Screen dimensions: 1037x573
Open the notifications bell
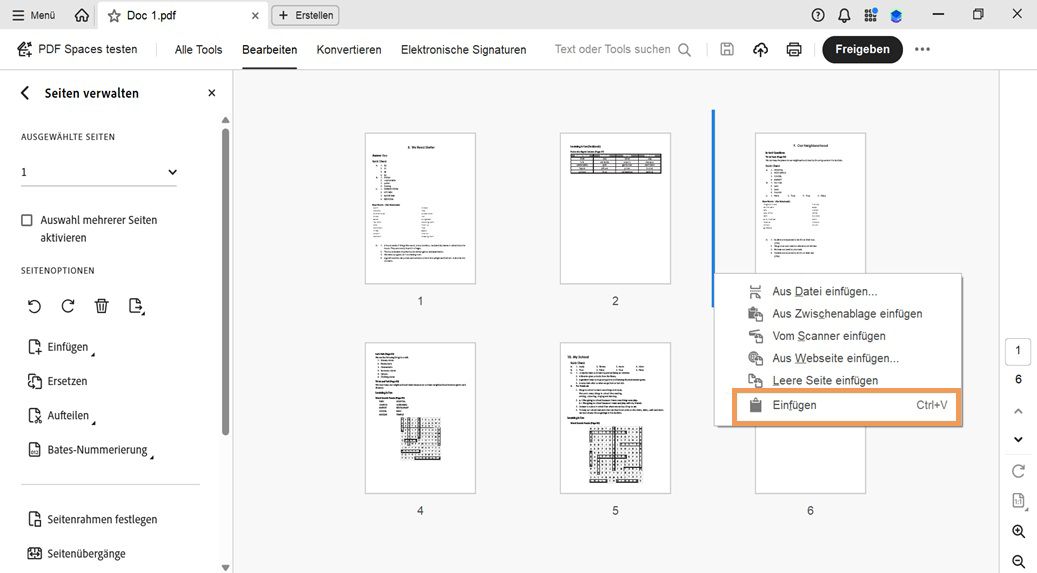pos(845,15)
